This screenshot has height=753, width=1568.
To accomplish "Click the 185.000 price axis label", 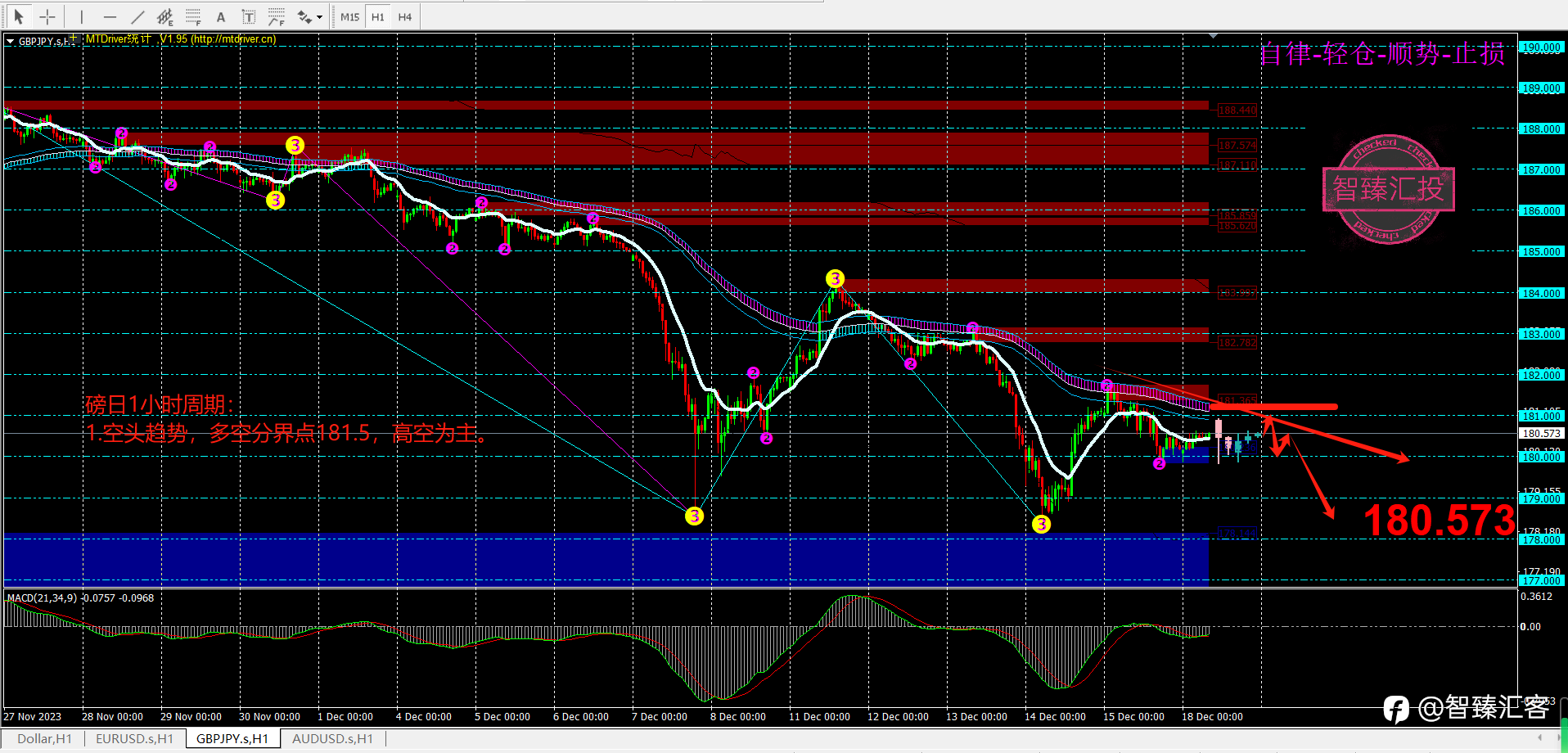I will pyautogui.click(x=1541, y=251).
